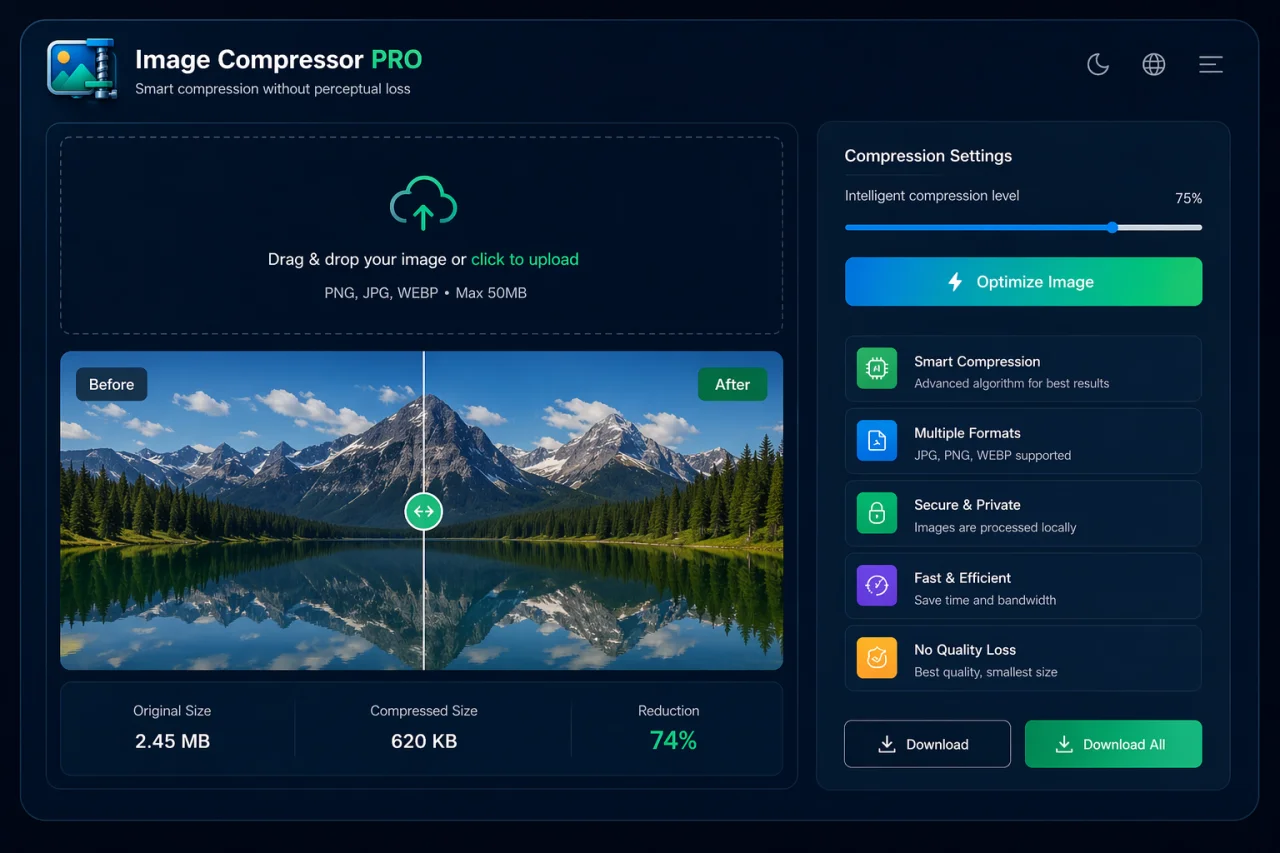1280x853 pixels.
Task: Click the 2.45 MB original size value
Action: click(172, 741)
